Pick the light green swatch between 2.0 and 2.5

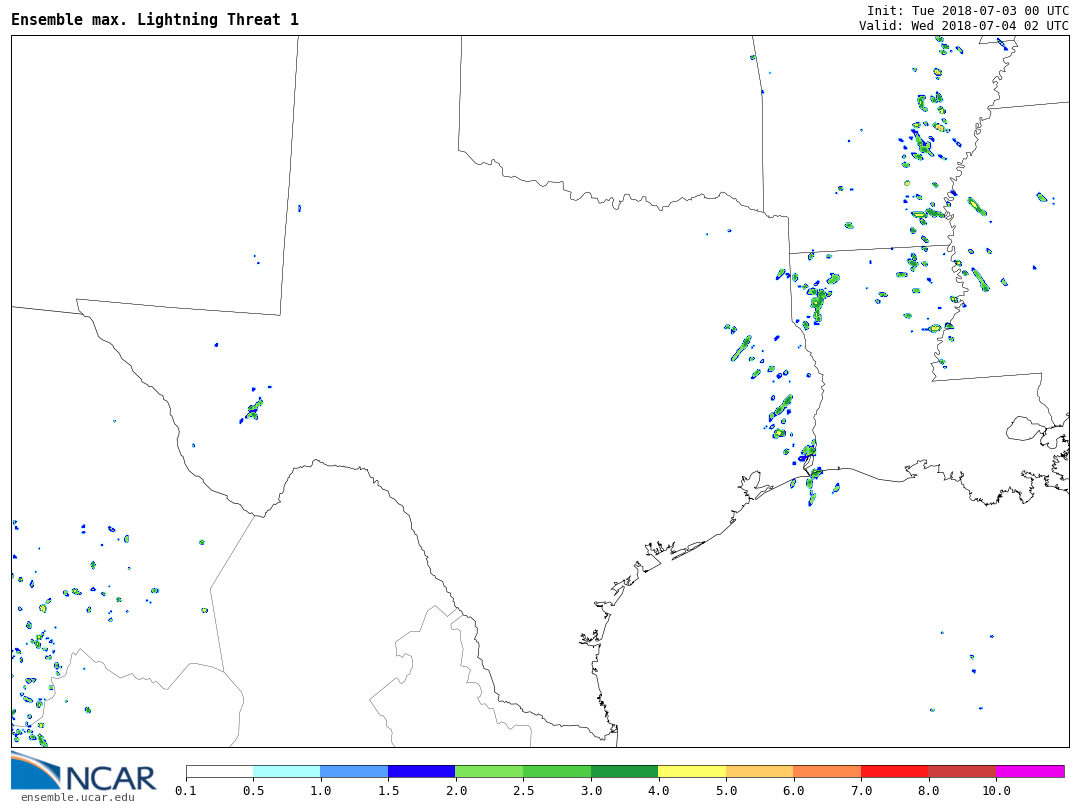coord(489,771)
